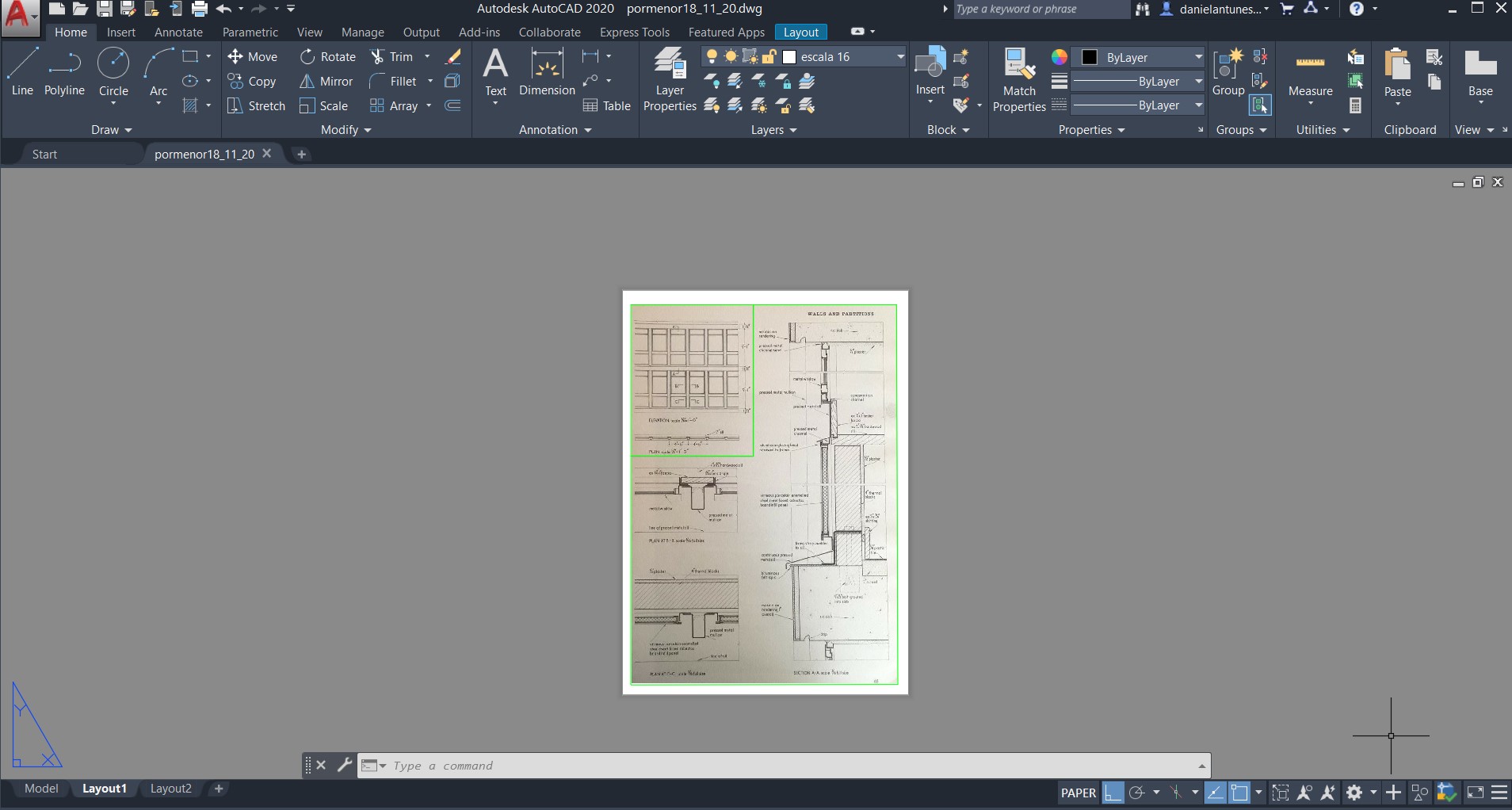Select the Circle tool

tap(113, 71)
